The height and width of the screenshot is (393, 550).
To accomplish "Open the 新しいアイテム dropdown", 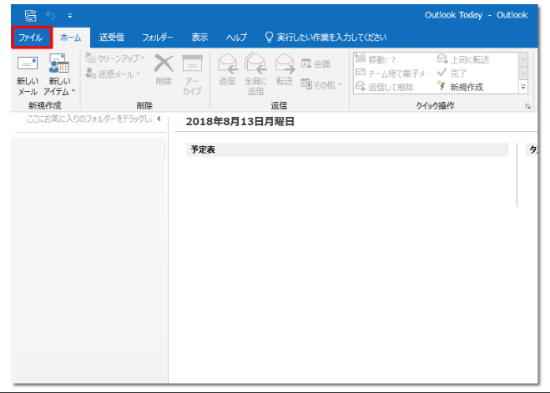I will [x=59, y=74].
